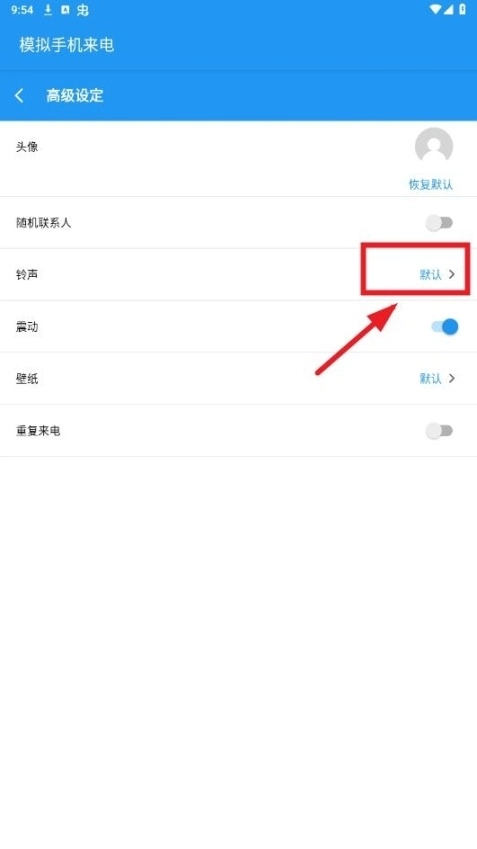477x849 pixels.
Task: Select the 壁纸 settings row label
Action: [27, 378]
